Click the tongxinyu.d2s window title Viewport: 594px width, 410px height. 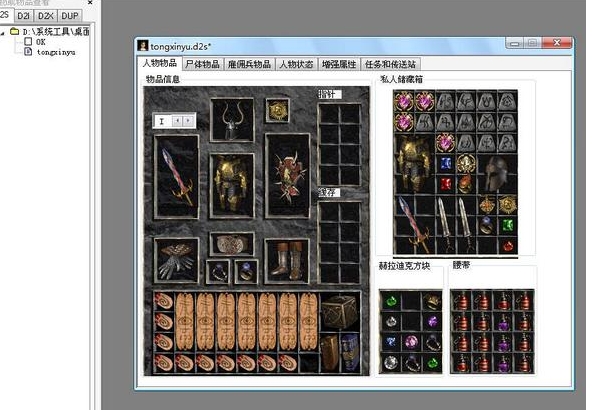click(x=181, y=46)
